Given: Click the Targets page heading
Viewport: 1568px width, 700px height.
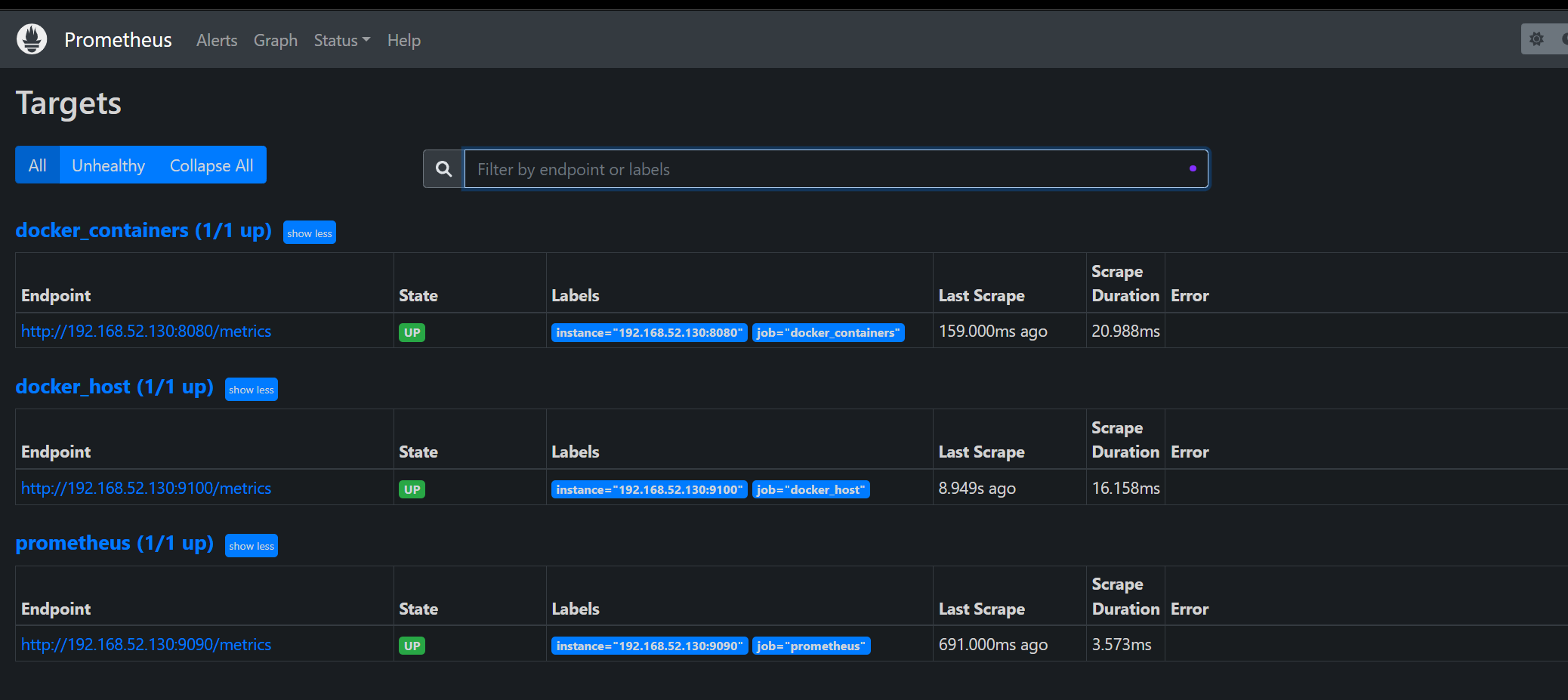Looking at the screenshot, I should pos(69,104).
